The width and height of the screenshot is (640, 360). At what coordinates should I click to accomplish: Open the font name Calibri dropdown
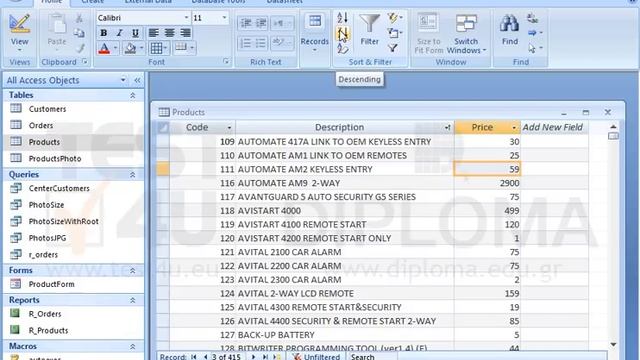pos(186,18)
